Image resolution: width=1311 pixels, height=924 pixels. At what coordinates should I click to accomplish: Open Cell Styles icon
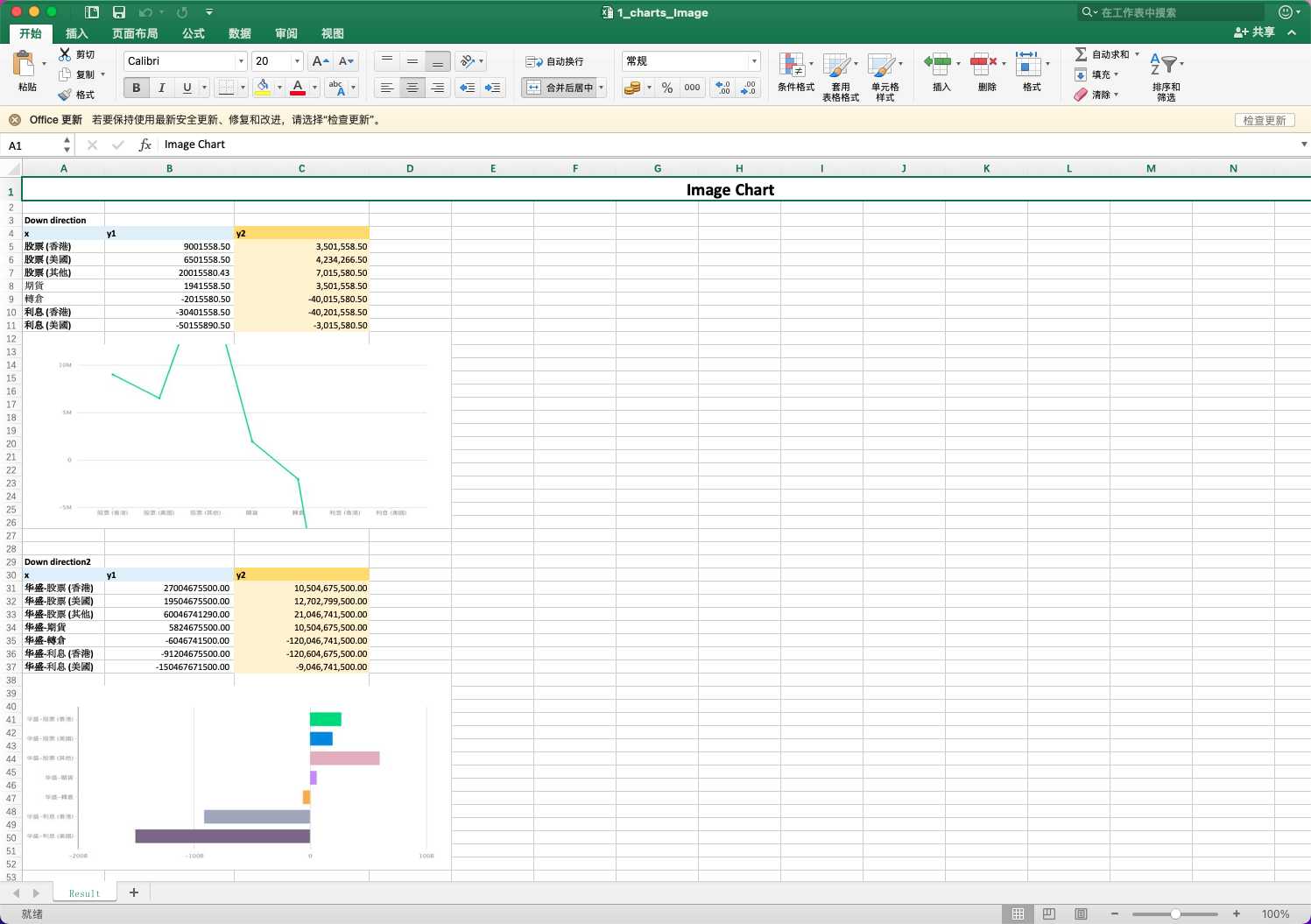pyautogui.click(x=881, y=65)
